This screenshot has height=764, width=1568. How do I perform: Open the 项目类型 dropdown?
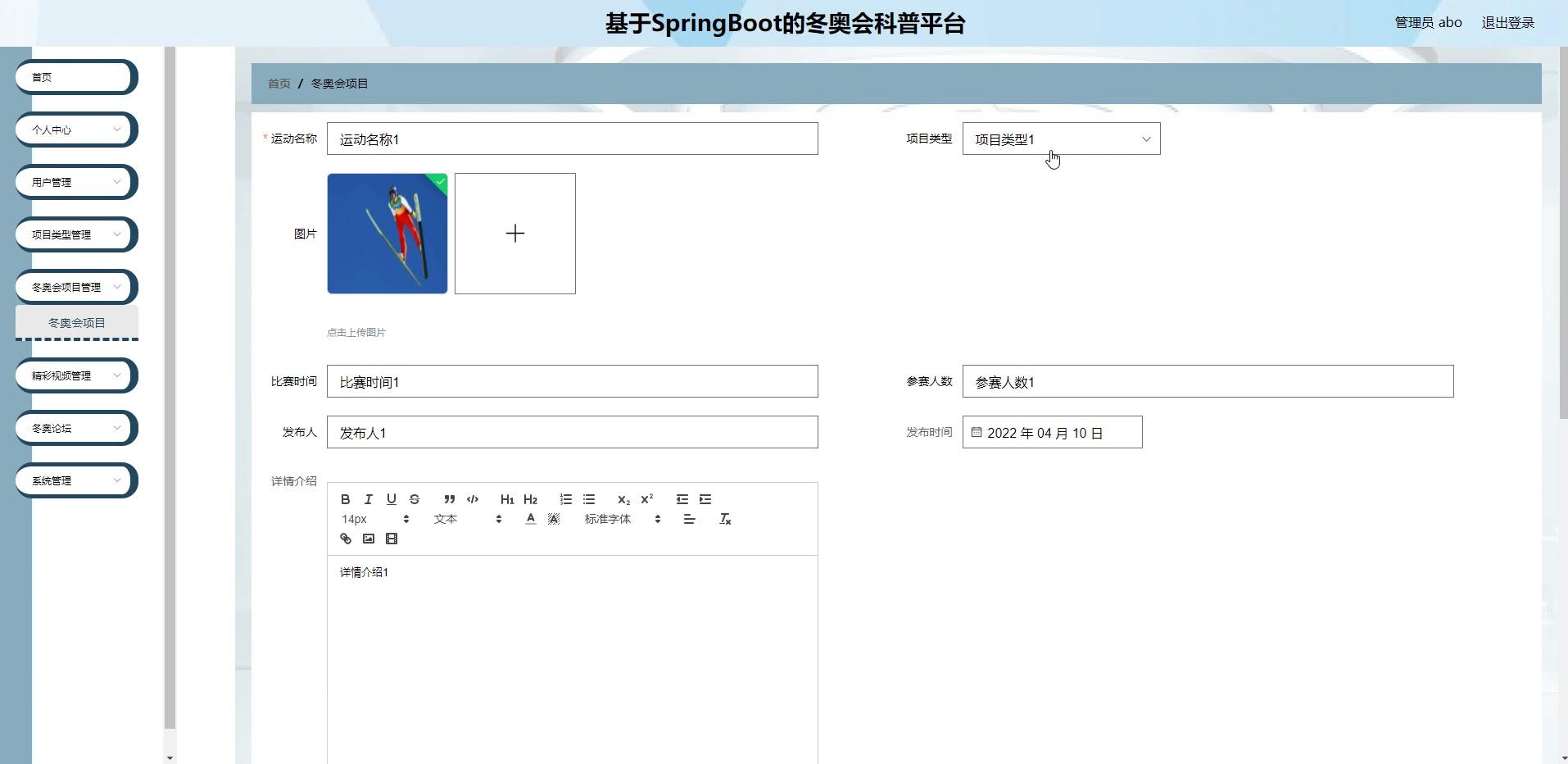click(1060, 139)
